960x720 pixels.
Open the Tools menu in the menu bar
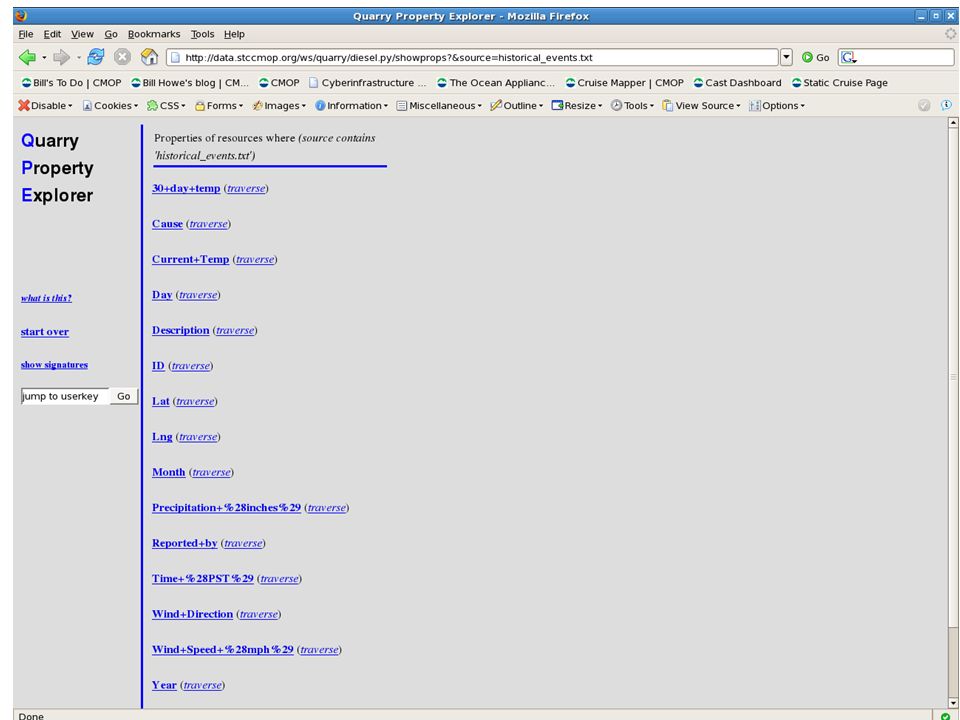pyautogui.click(x=202, y=34)
